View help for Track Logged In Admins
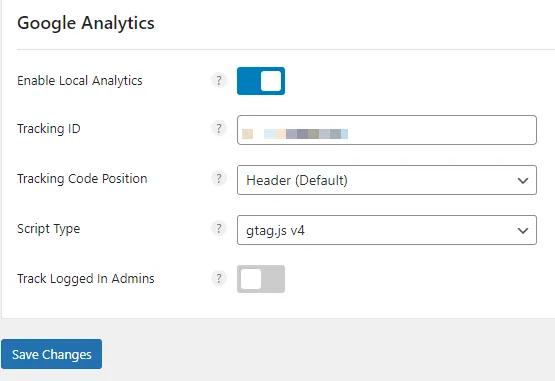The height and width of the screenshot is (381, 555). (x=219, y=278)
